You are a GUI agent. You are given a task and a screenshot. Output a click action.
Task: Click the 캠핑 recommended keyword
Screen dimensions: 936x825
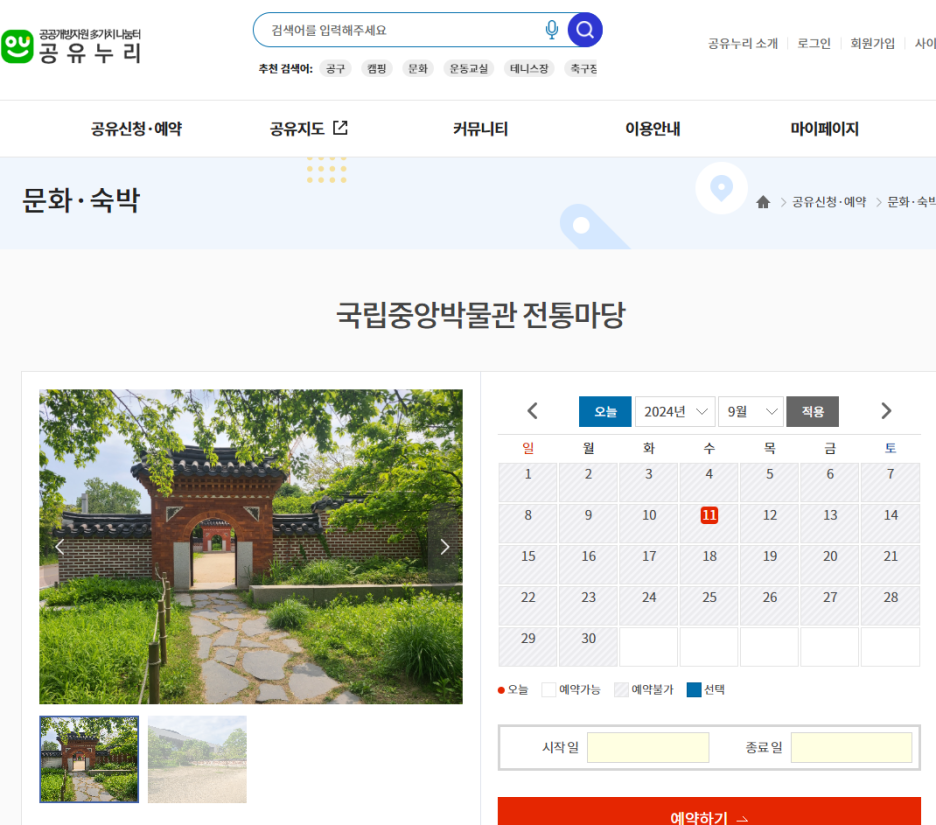coord(377,69)
